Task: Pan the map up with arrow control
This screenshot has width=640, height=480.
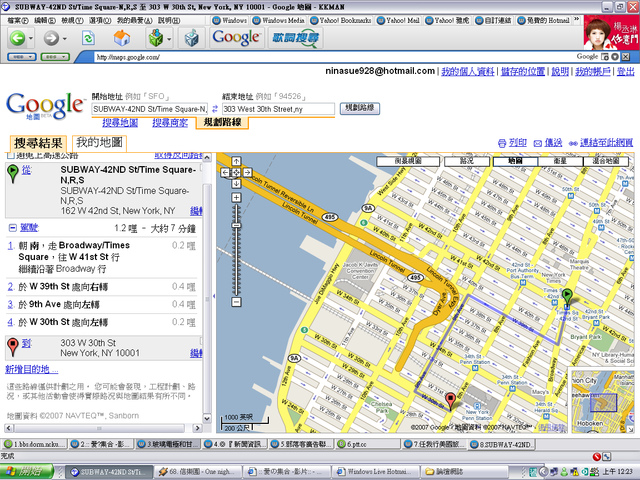Action: point(236,161)
